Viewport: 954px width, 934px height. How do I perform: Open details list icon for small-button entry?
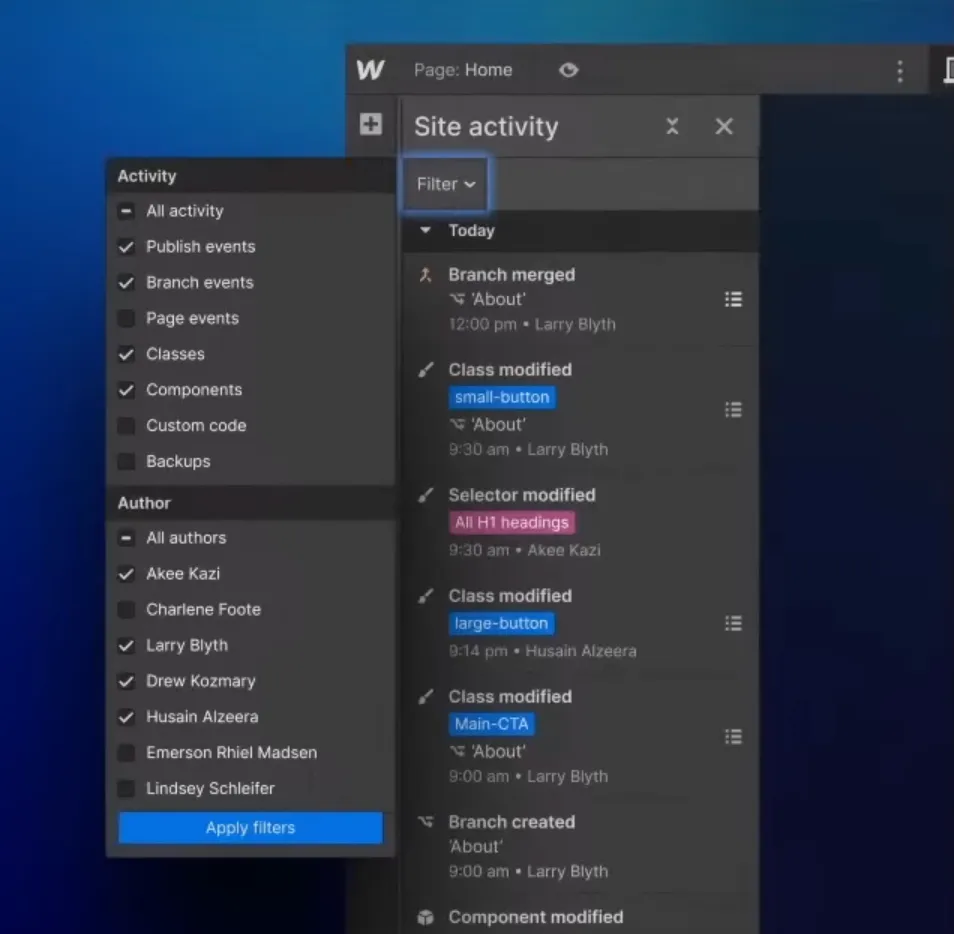click(x=733, y=409)
